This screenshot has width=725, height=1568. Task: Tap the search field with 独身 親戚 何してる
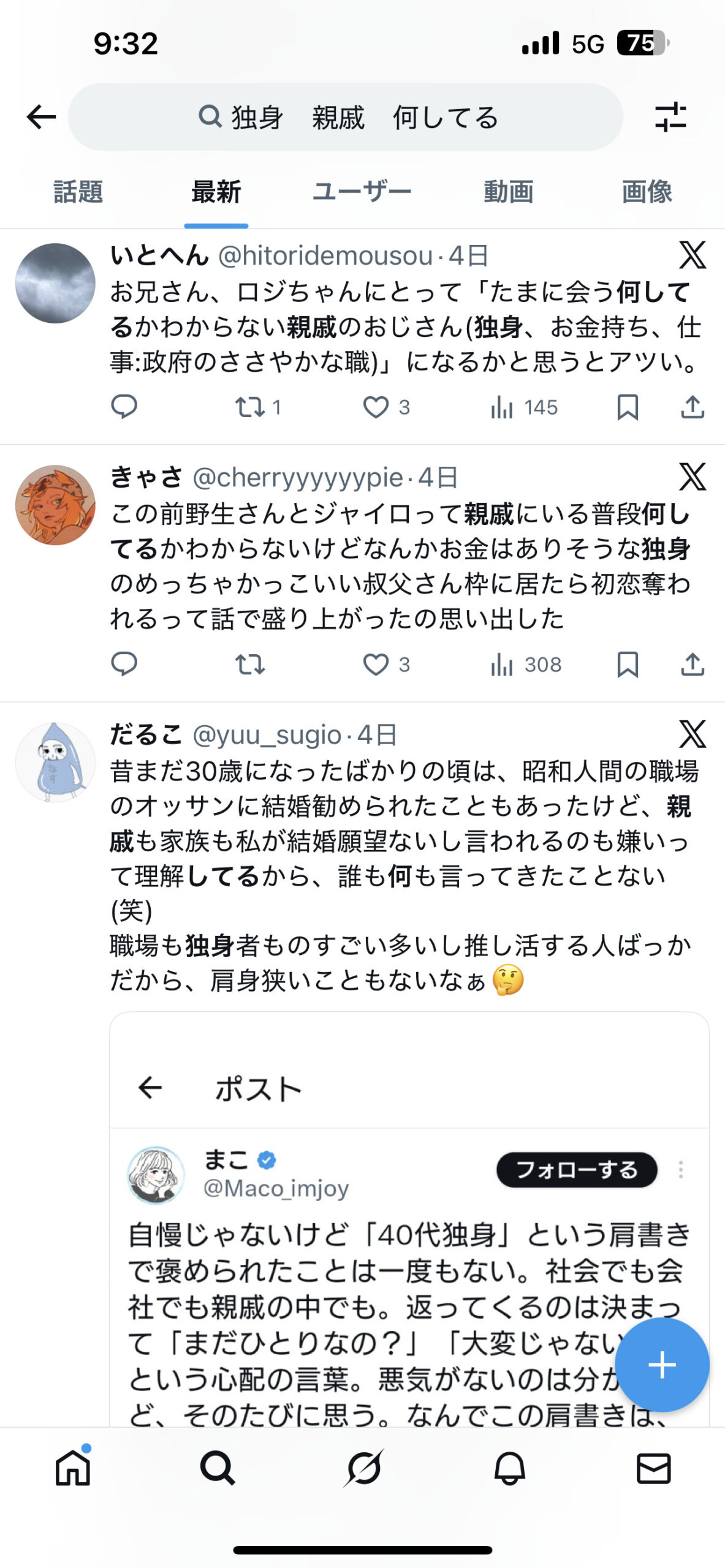tap(346, 117)
